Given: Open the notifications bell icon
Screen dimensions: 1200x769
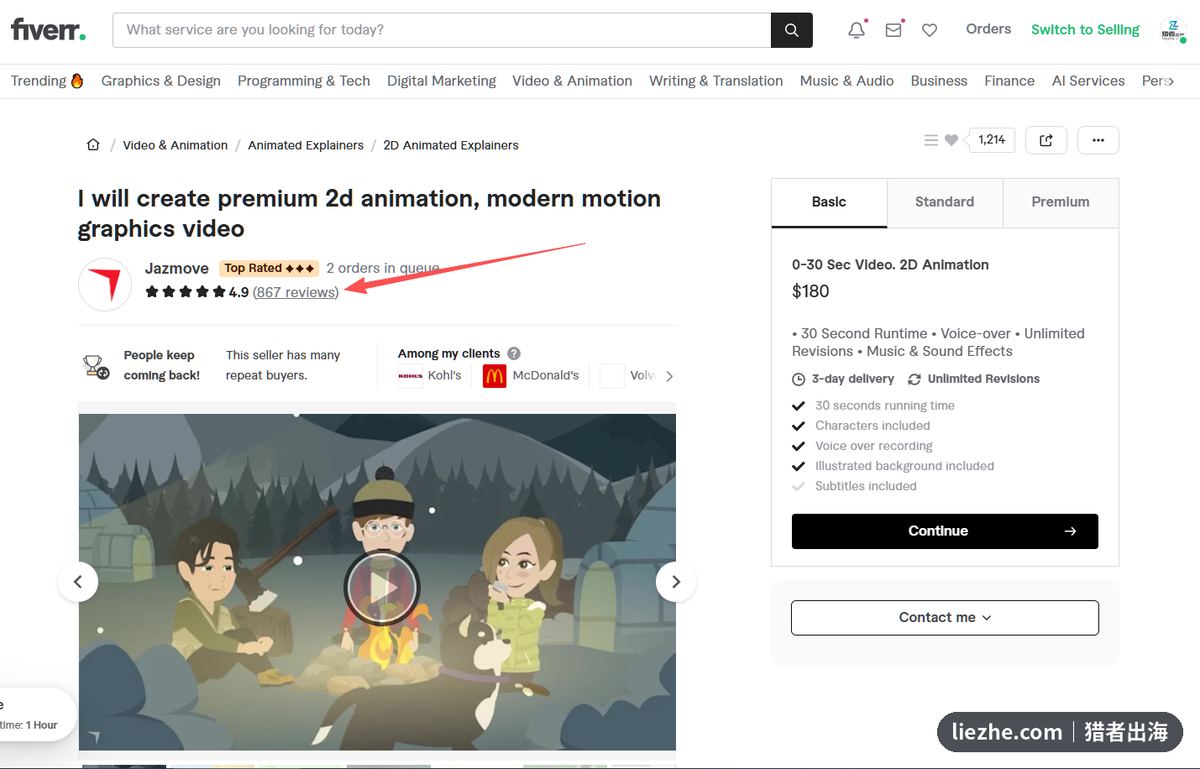Looking at the screenshot, I should click(x=856, y=30).
